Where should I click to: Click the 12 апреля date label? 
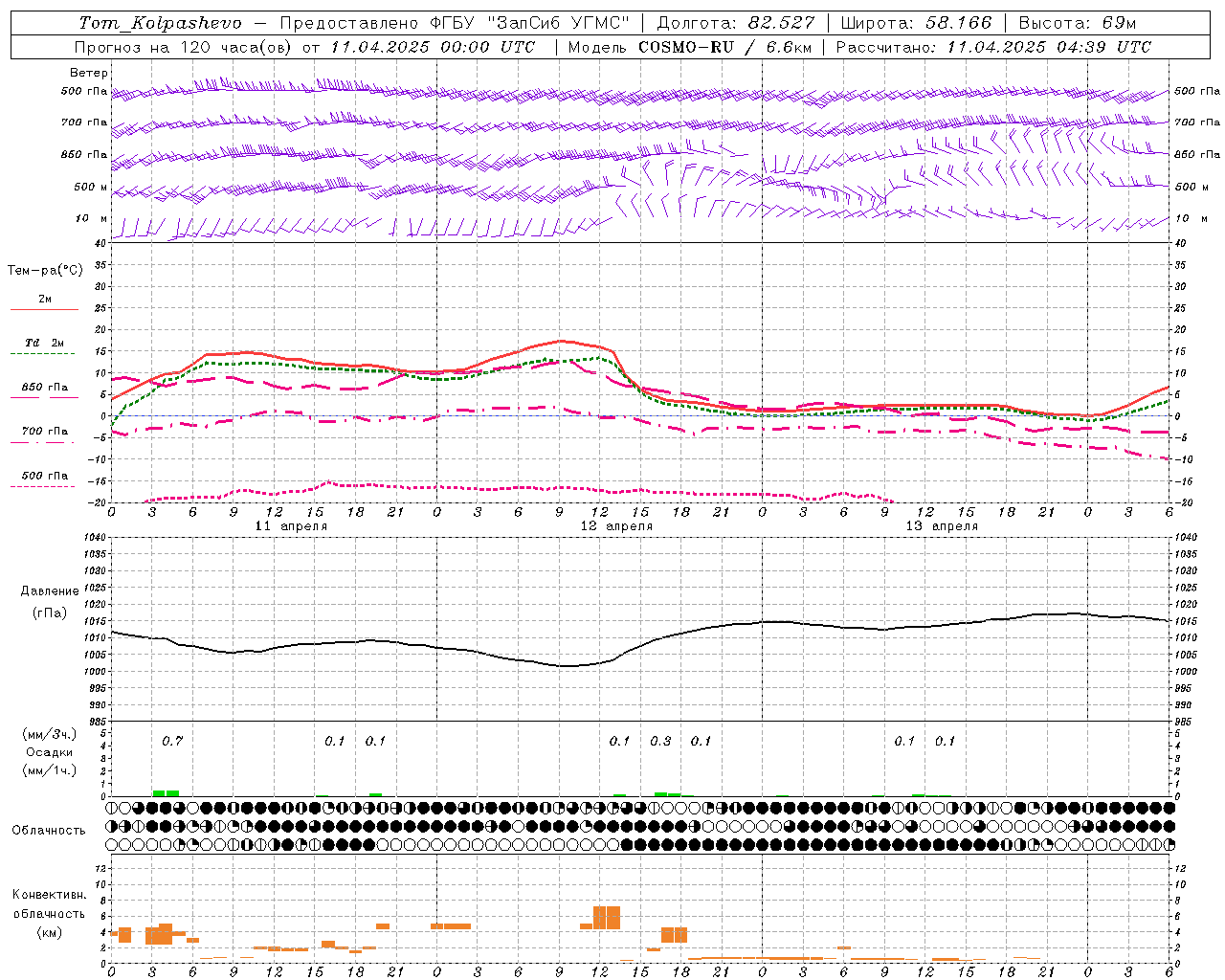(x=616, y=526)
